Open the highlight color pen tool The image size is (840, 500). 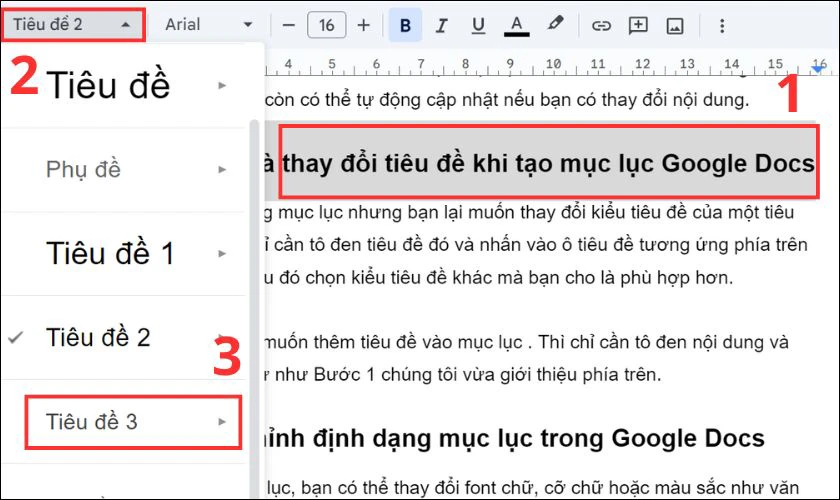555,24
